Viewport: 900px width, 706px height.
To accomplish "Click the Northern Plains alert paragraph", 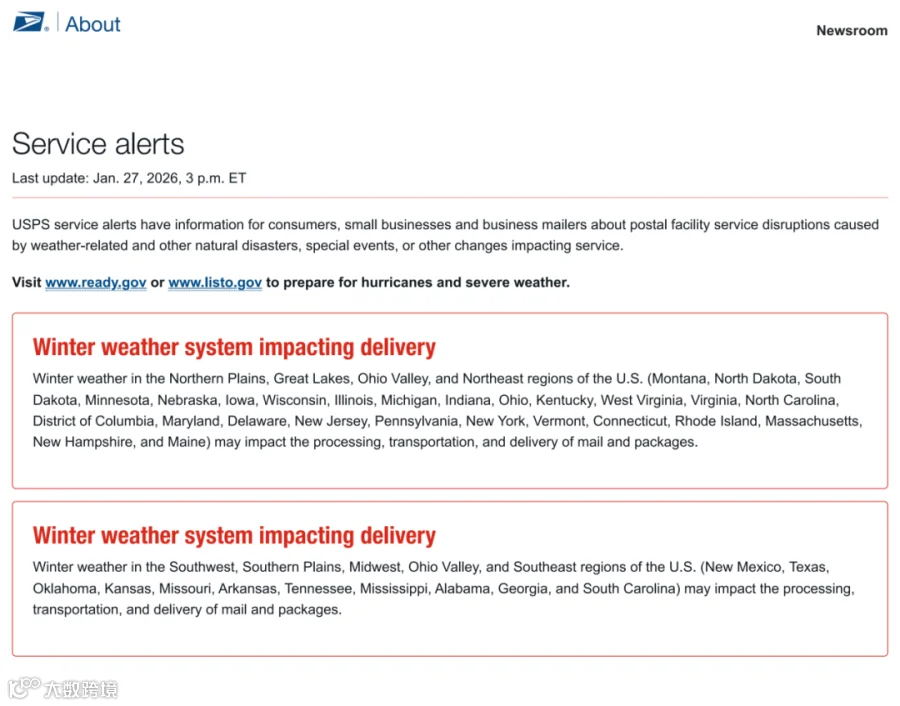I will (448, 410).
